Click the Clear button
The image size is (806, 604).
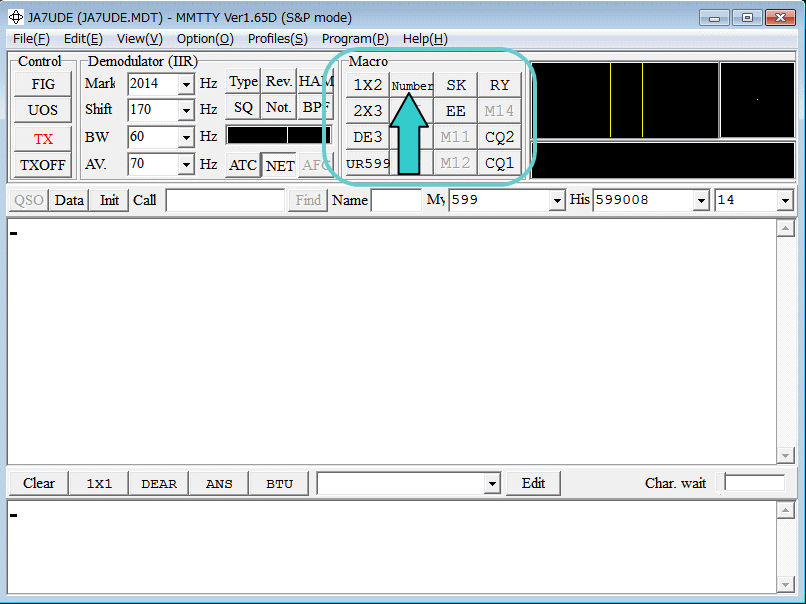point(39,483)
